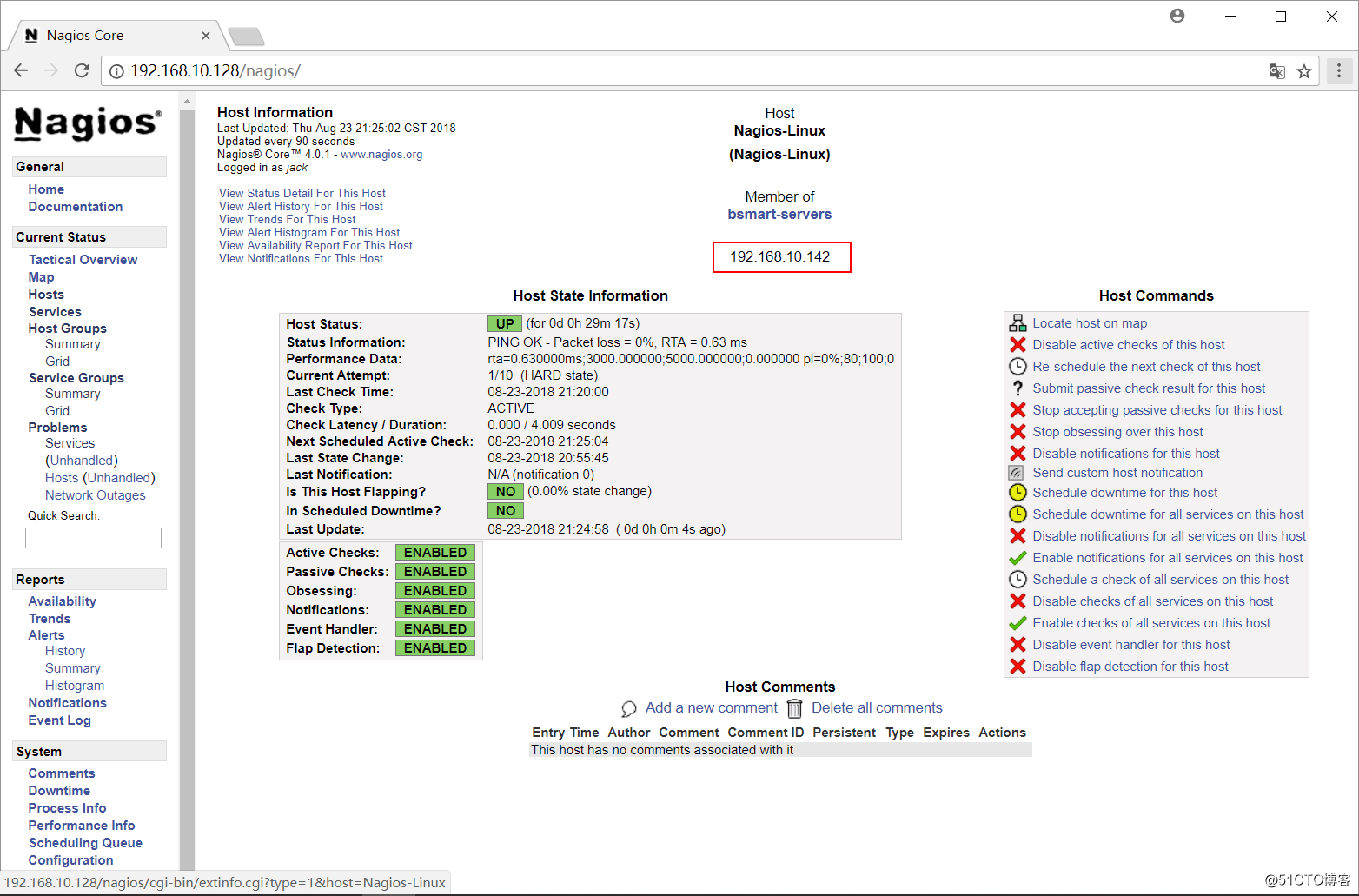Bookmark this page with the star icon
The image size is (1359, 896).
[1304, 71]
